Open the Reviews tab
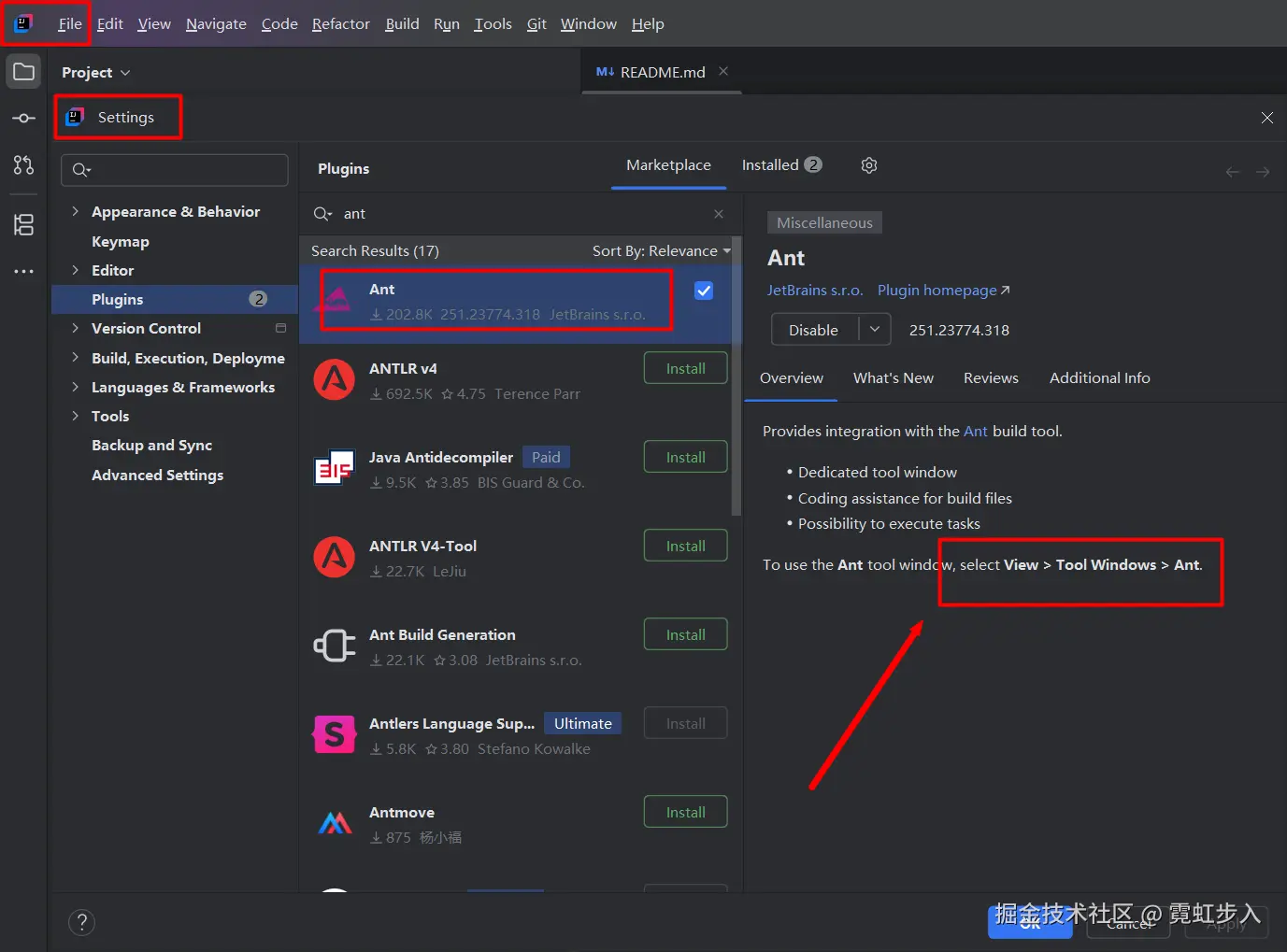Viewport: 1287px width, 952px height. tap(991, 378)
